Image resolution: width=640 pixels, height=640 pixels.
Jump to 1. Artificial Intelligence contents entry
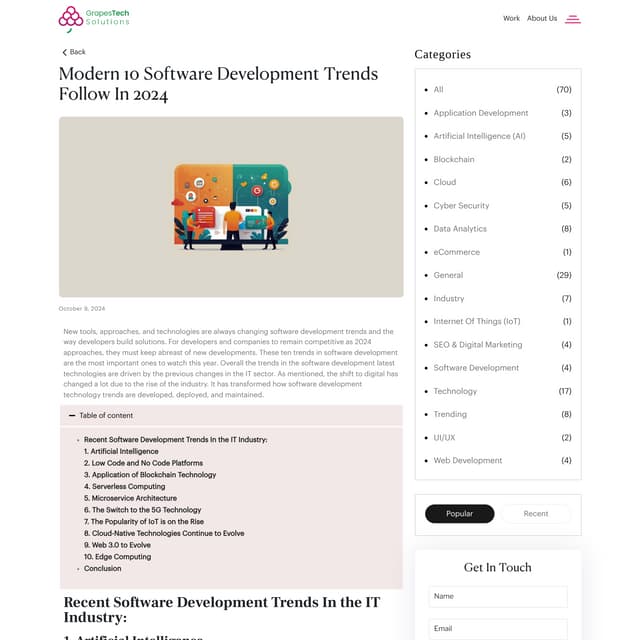121,452
